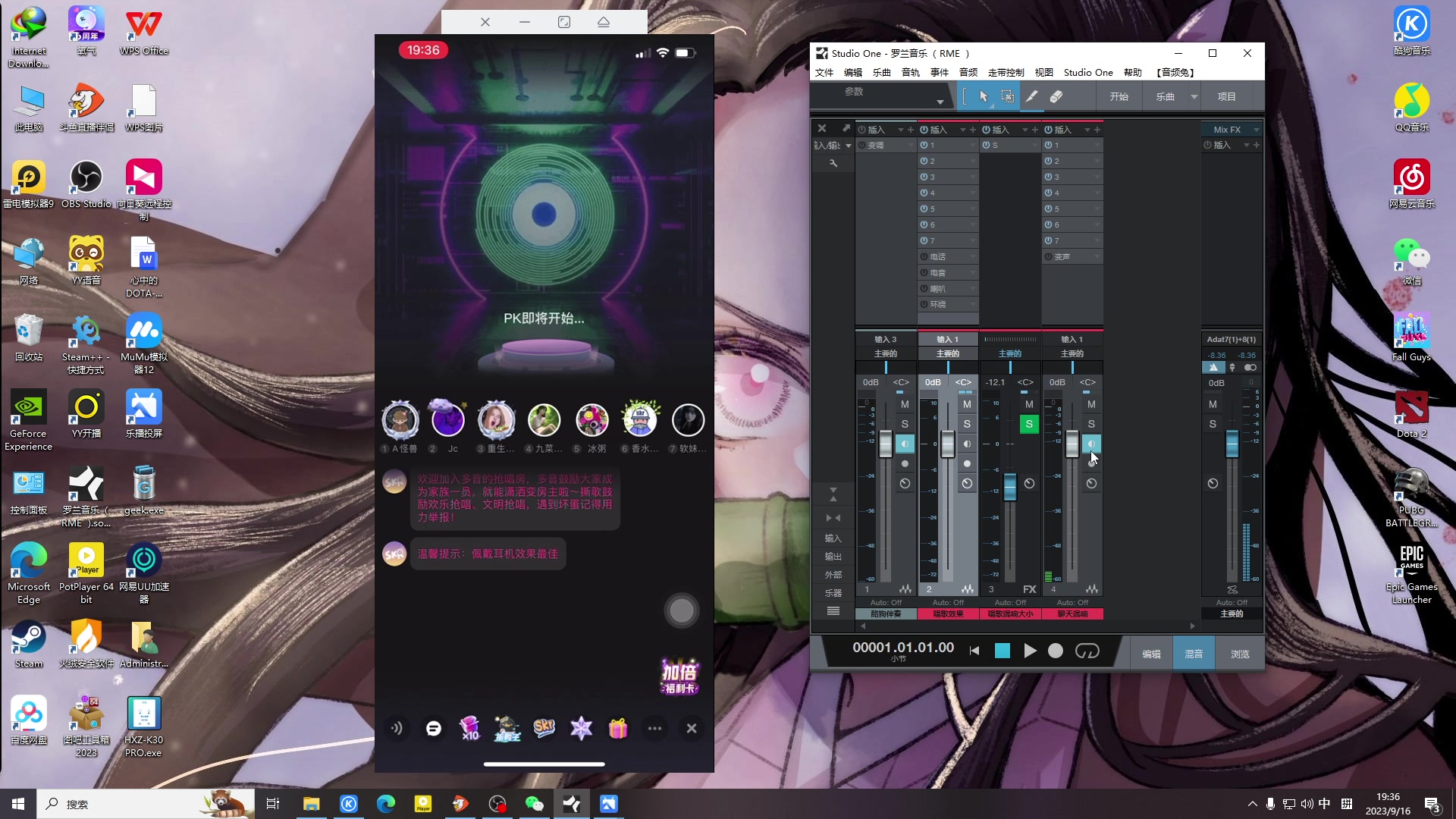Screen dimensions: 1456x819
Task: Open WeChat from the taskbar
Action: point(535,804)
